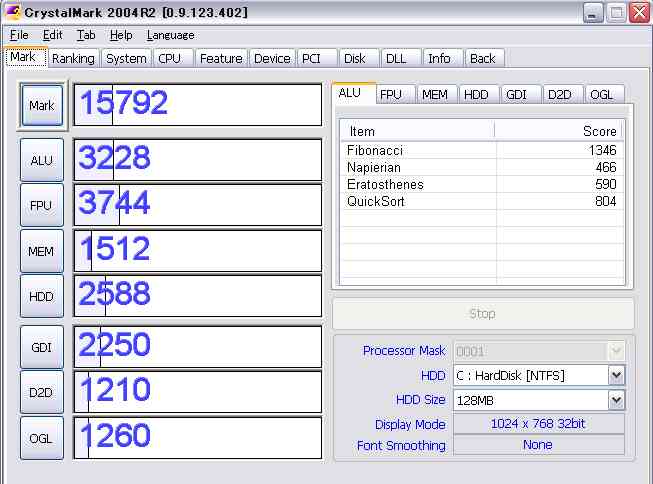Image resolution: width=653 pixels, height=484 pixels.
Task: Launch the HDD benchmark button
Action: point(42,296)
